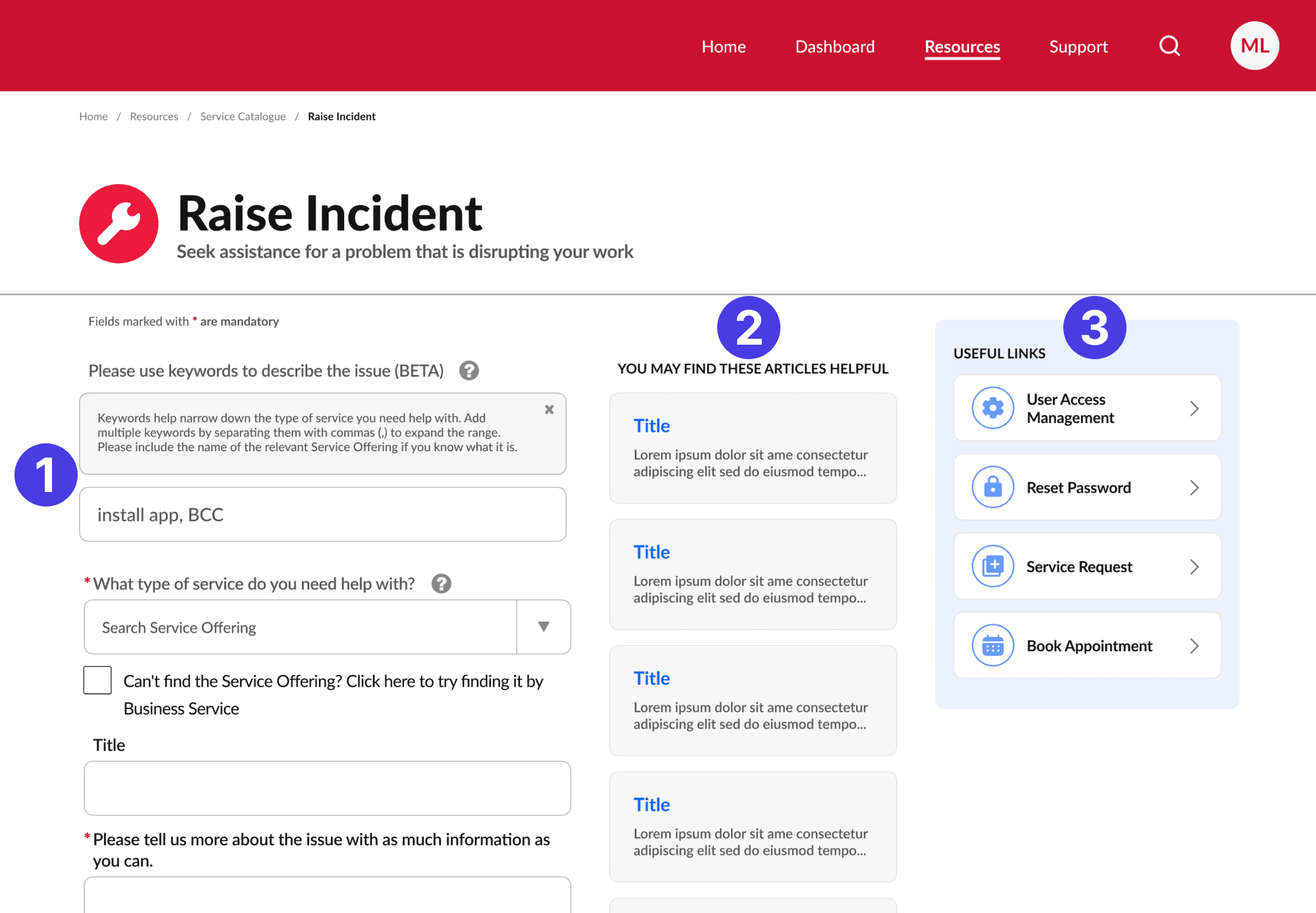Click help icon beside service type question
1316x913 pixels.
(x=441, y=583)
